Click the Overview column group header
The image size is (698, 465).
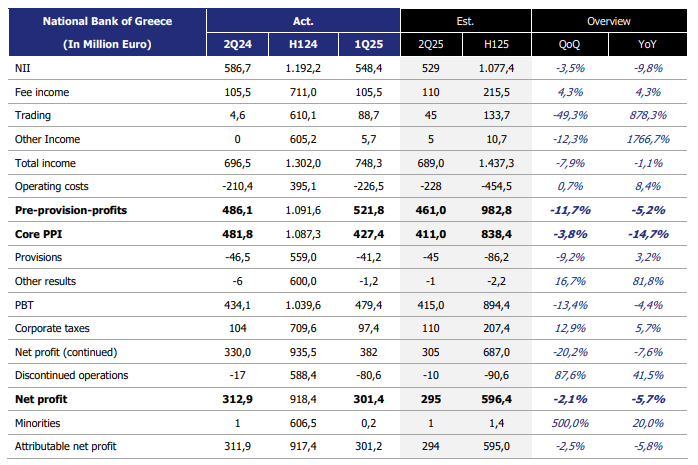(x=609, y=21)
